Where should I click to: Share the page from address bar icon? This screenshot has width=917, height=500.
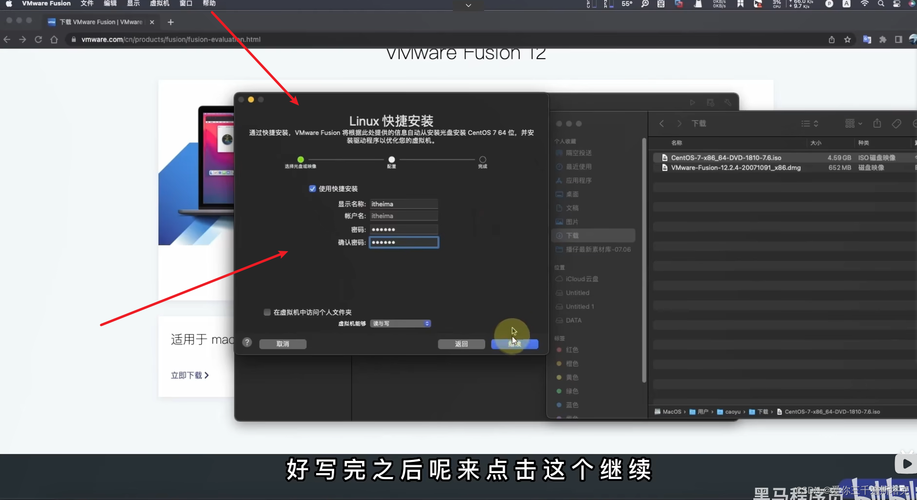tap(832, 40)
